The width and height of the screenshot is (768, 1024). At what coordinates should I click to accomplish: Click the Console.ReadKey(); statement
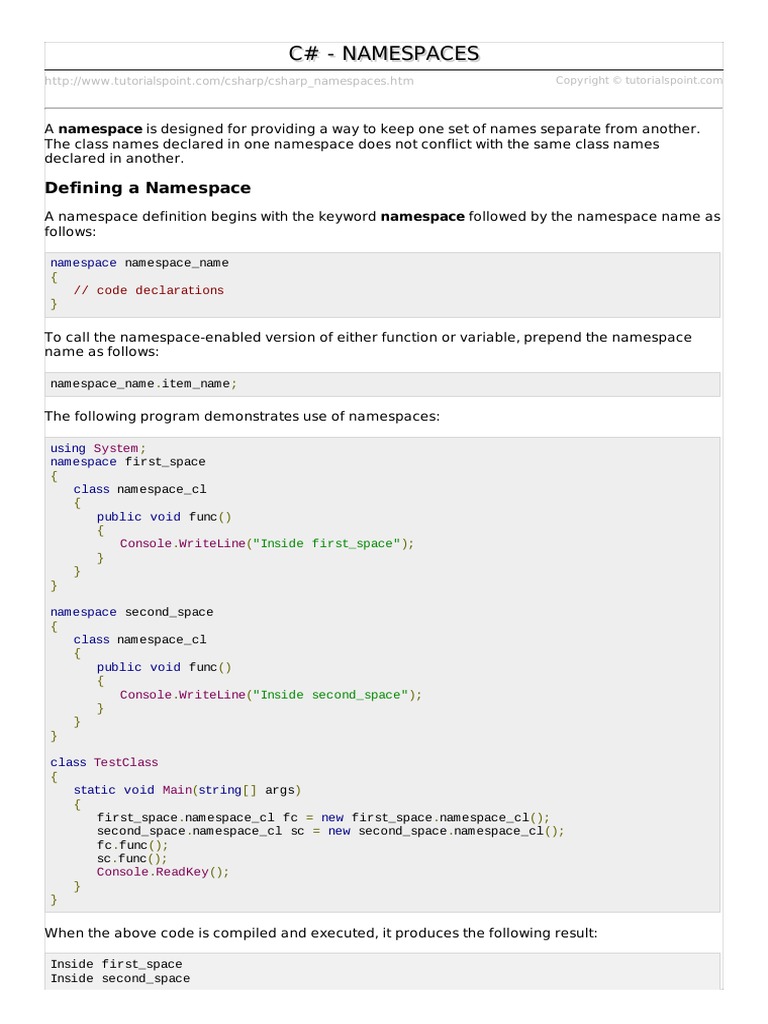click(163, 872)
